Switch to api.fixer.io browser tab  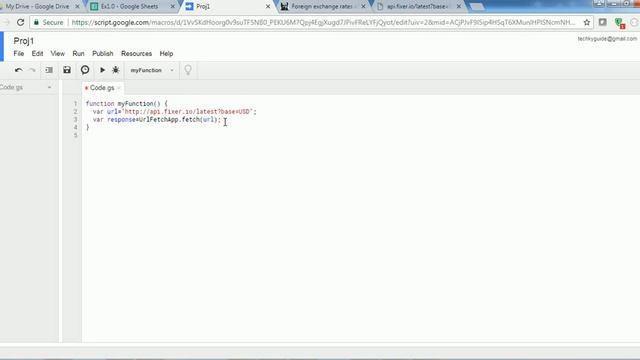pos(416,7)
